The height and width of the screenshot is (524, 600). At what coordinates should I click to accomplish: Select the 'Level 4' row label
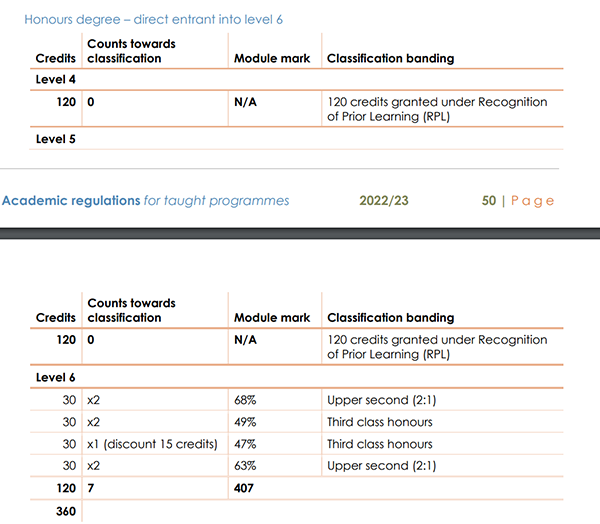[x=56, y=79]
